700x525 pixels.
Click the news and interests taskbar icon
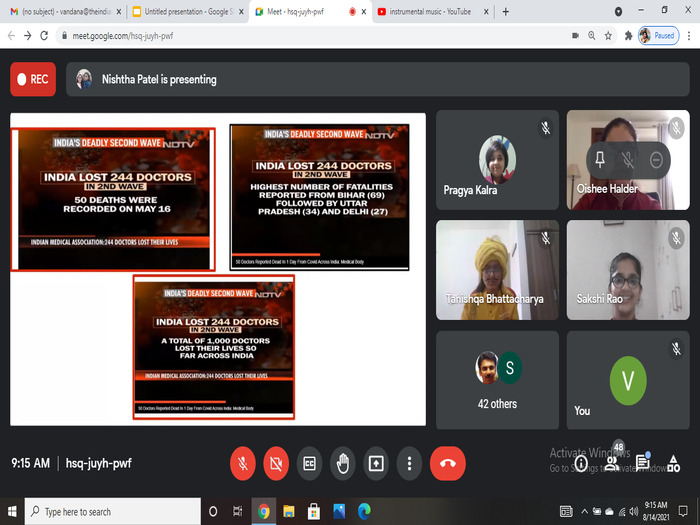click(x=566, y=512)
